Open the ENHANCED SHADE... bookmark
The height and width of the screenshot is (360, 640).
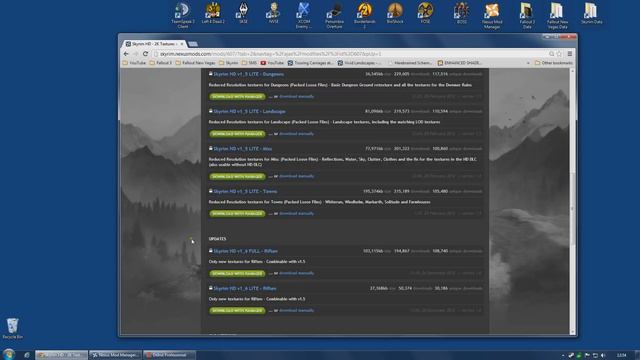(x=460, y=63)
